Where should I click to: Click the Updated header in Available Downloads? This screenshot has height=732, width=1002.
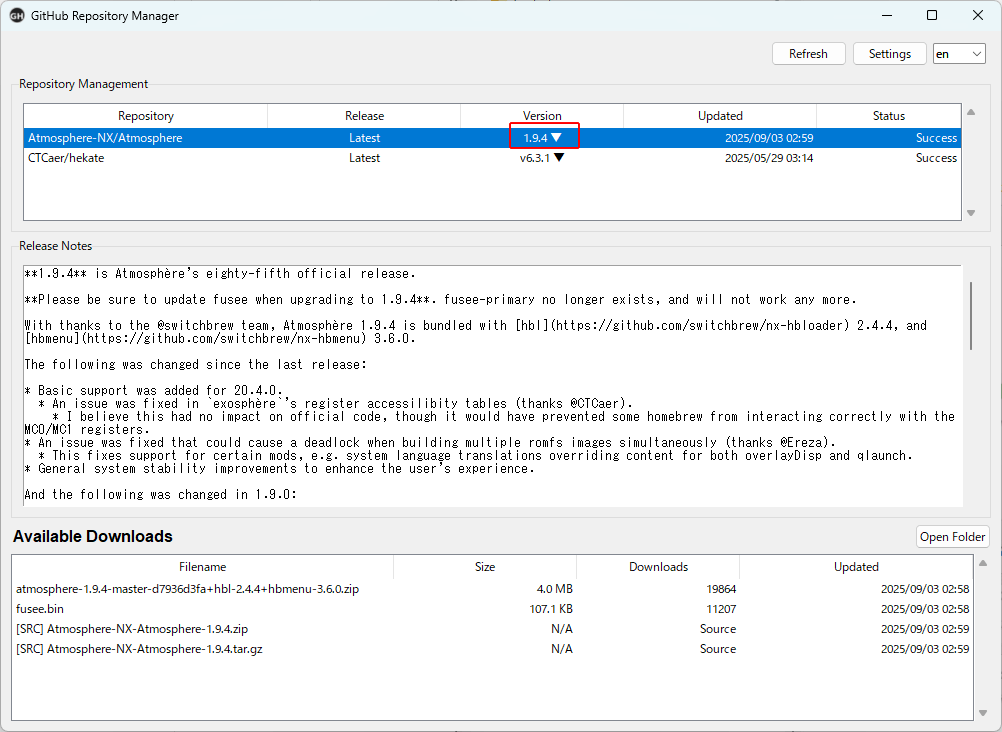point(856,567)
